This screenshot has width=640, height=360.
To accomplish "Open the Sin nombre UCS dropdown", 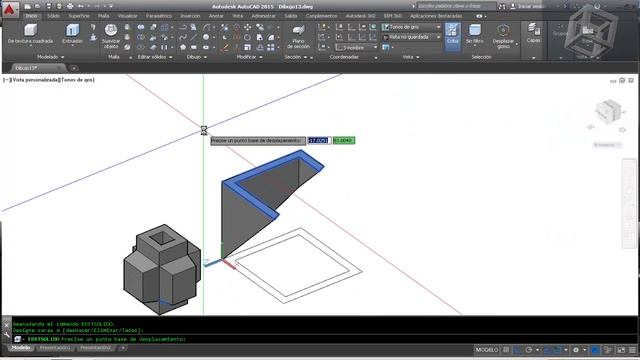I will tap(356, 47).
